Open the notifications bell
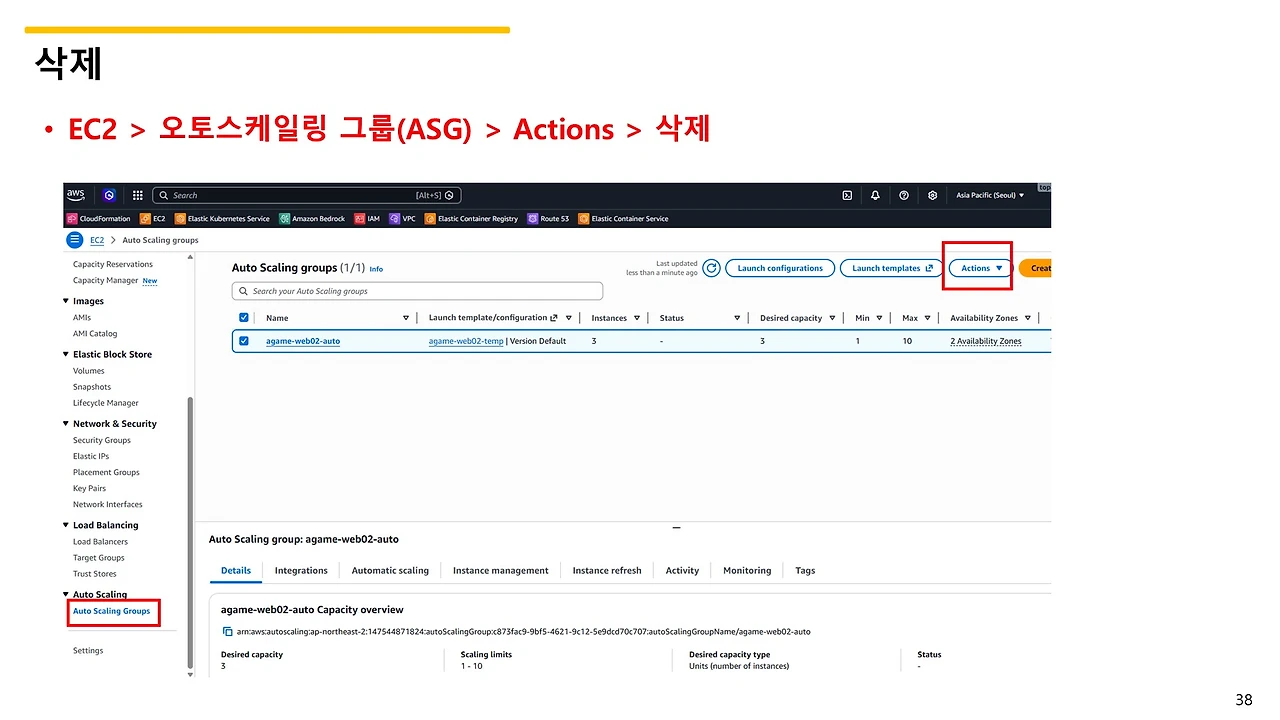 click(x=876, y=196)
